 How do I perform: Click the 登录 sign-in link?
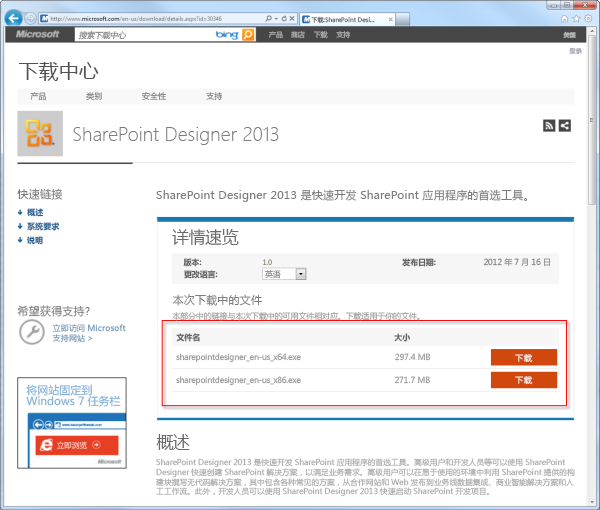(x=575, y=51)
